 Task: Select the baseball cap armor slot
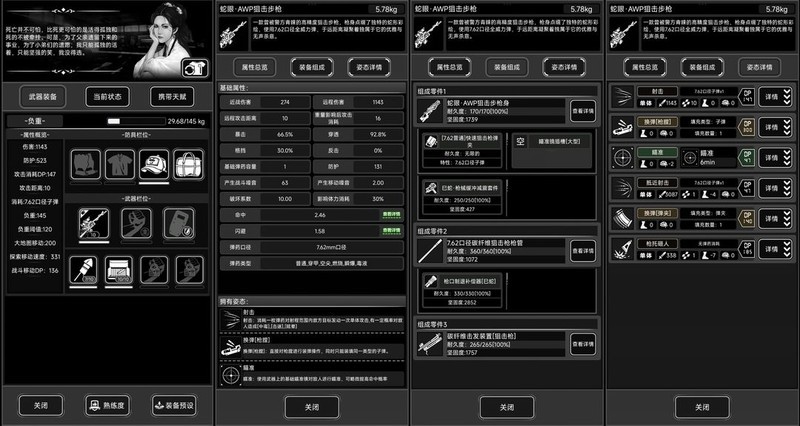154,164
